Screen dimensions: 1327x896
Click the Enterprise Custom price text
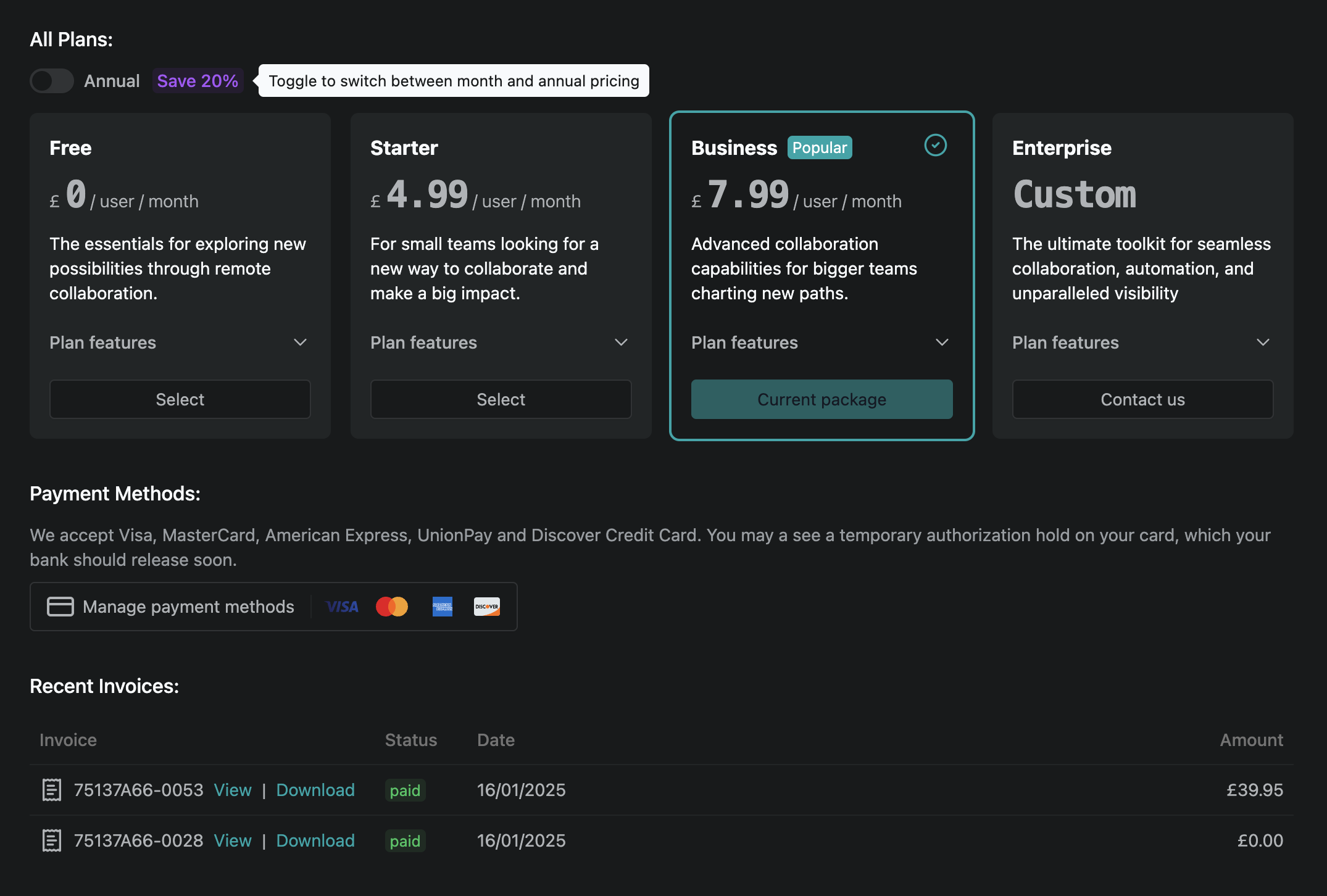1075,194
